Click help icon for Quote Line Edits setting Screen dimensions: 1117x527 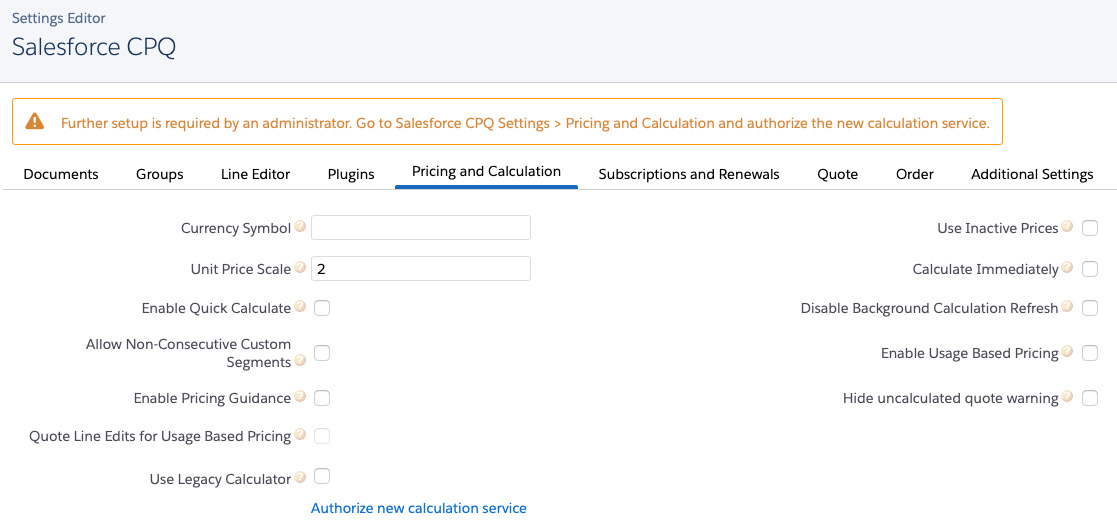click(x=300, y=435)
